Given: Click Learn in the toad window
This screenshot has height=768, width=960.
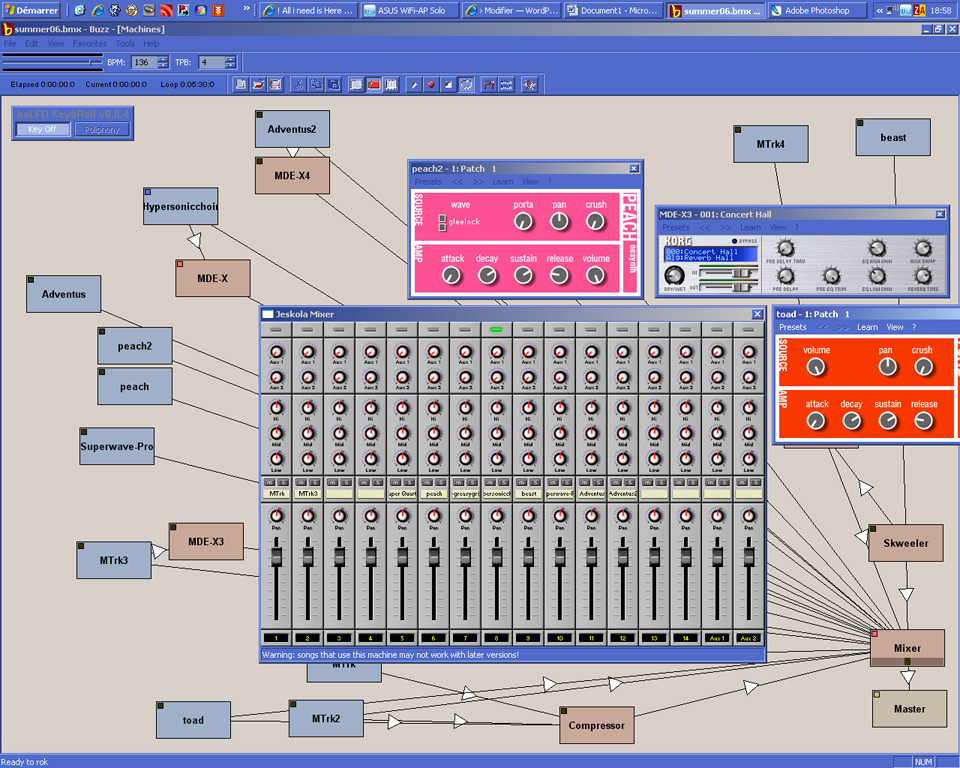Looking at the screenshot, I should coord(867,327).
